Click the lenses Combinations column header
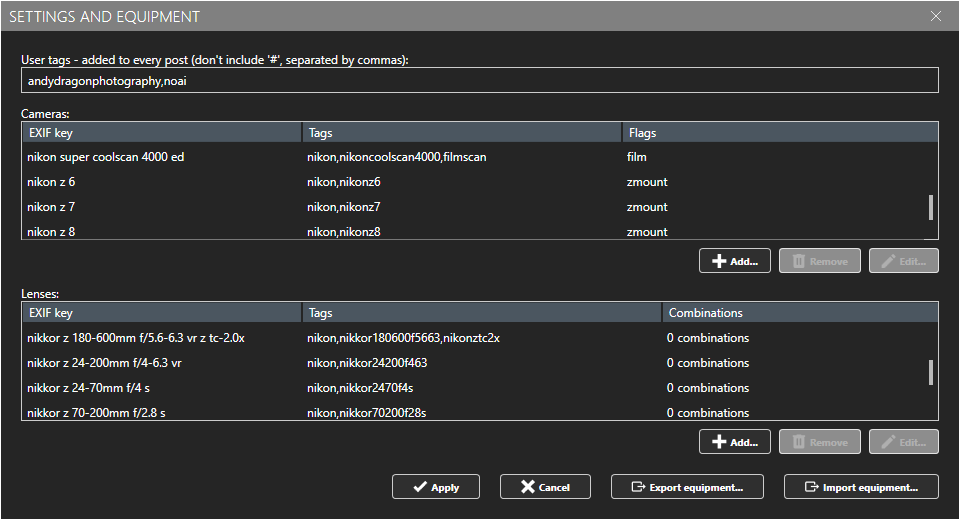 tap(800, 313)
